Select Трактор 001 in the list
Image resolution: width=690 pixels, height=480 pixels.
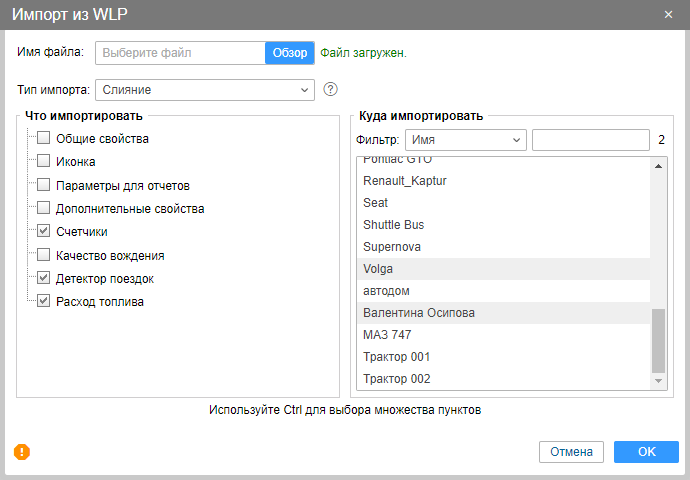click(397, 357)
